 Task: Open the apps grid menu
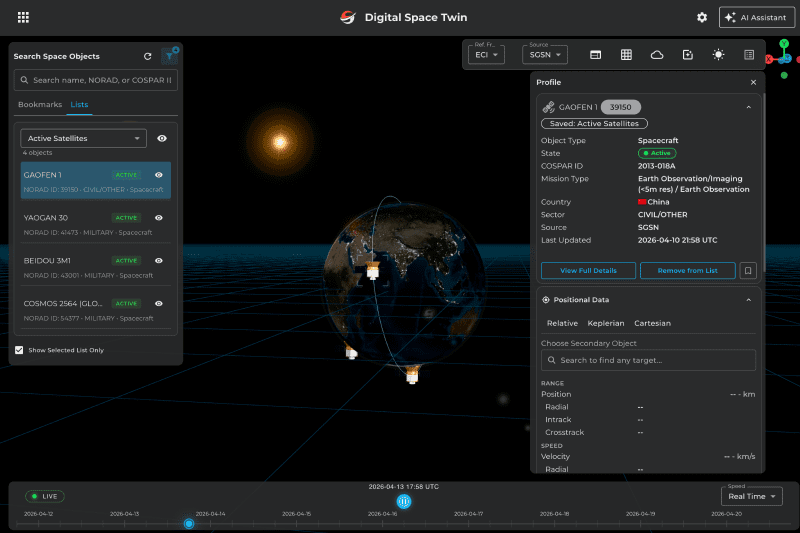click(23, 17)
